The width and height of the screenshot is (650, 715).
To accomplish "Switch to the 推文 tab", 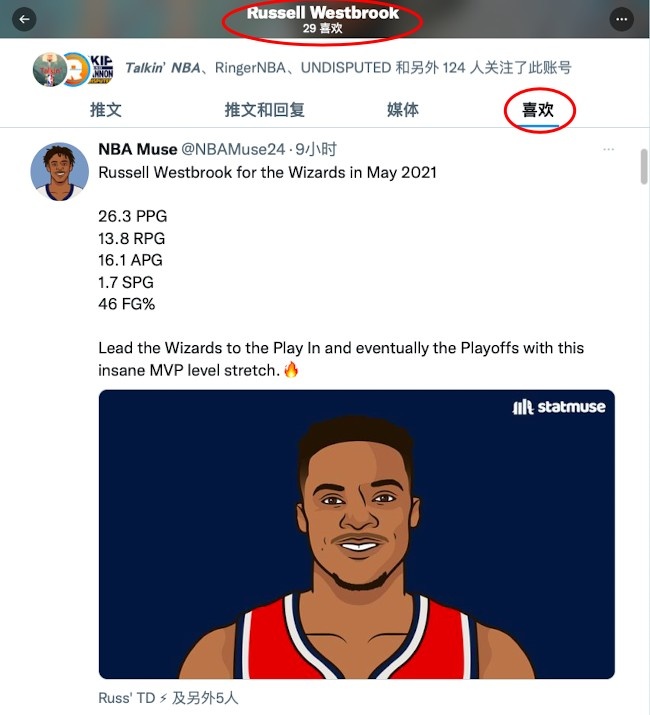I will click(105, 110).
